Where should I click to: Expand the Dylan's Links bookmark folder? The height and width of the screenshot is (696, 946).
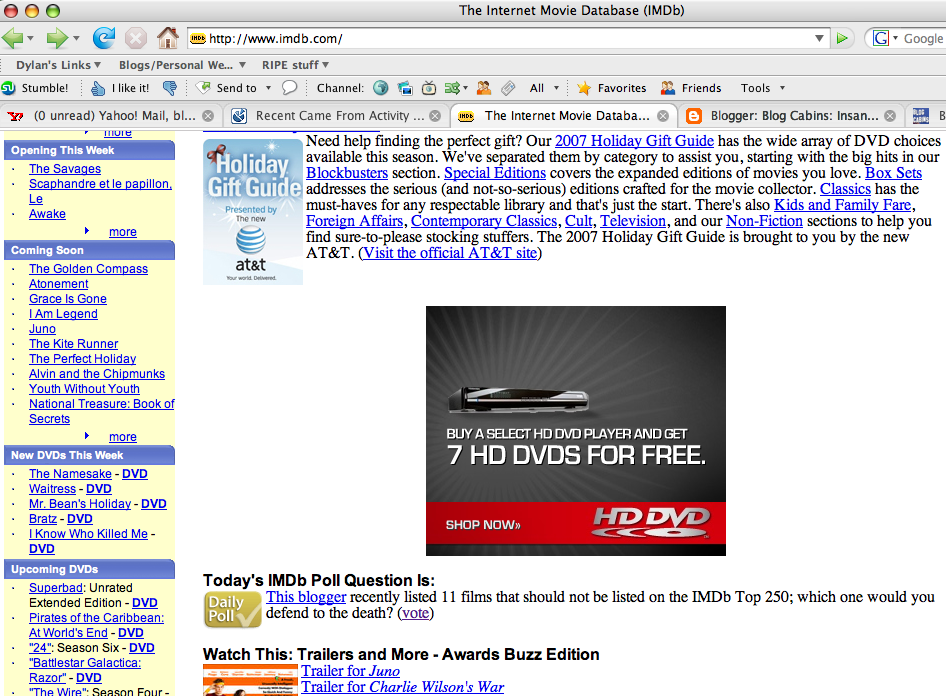pos(59,65)
